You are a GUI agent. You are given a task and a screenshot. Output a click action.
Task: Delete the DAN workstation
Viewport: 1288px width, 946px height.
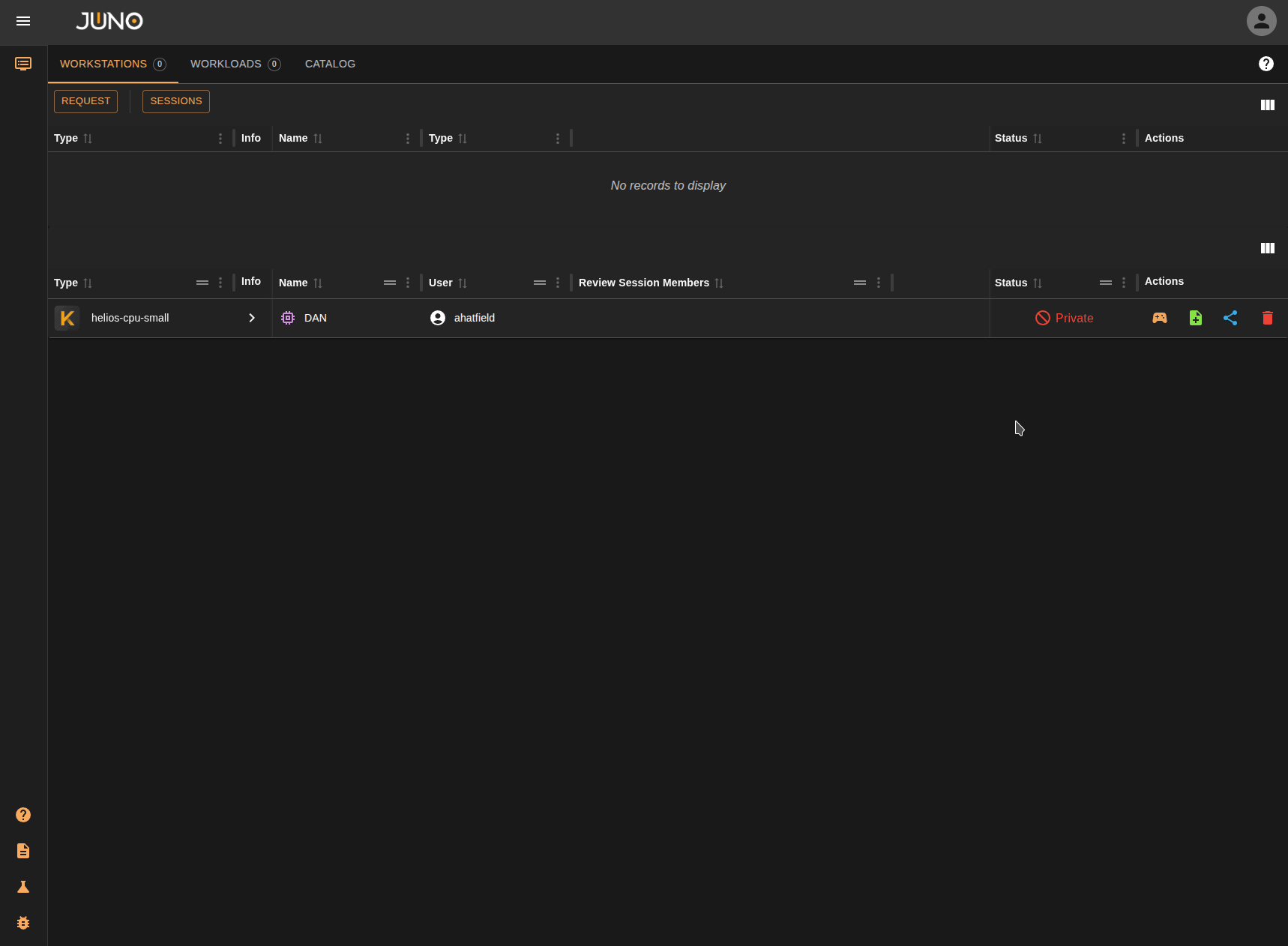[x=1268, y=318]
